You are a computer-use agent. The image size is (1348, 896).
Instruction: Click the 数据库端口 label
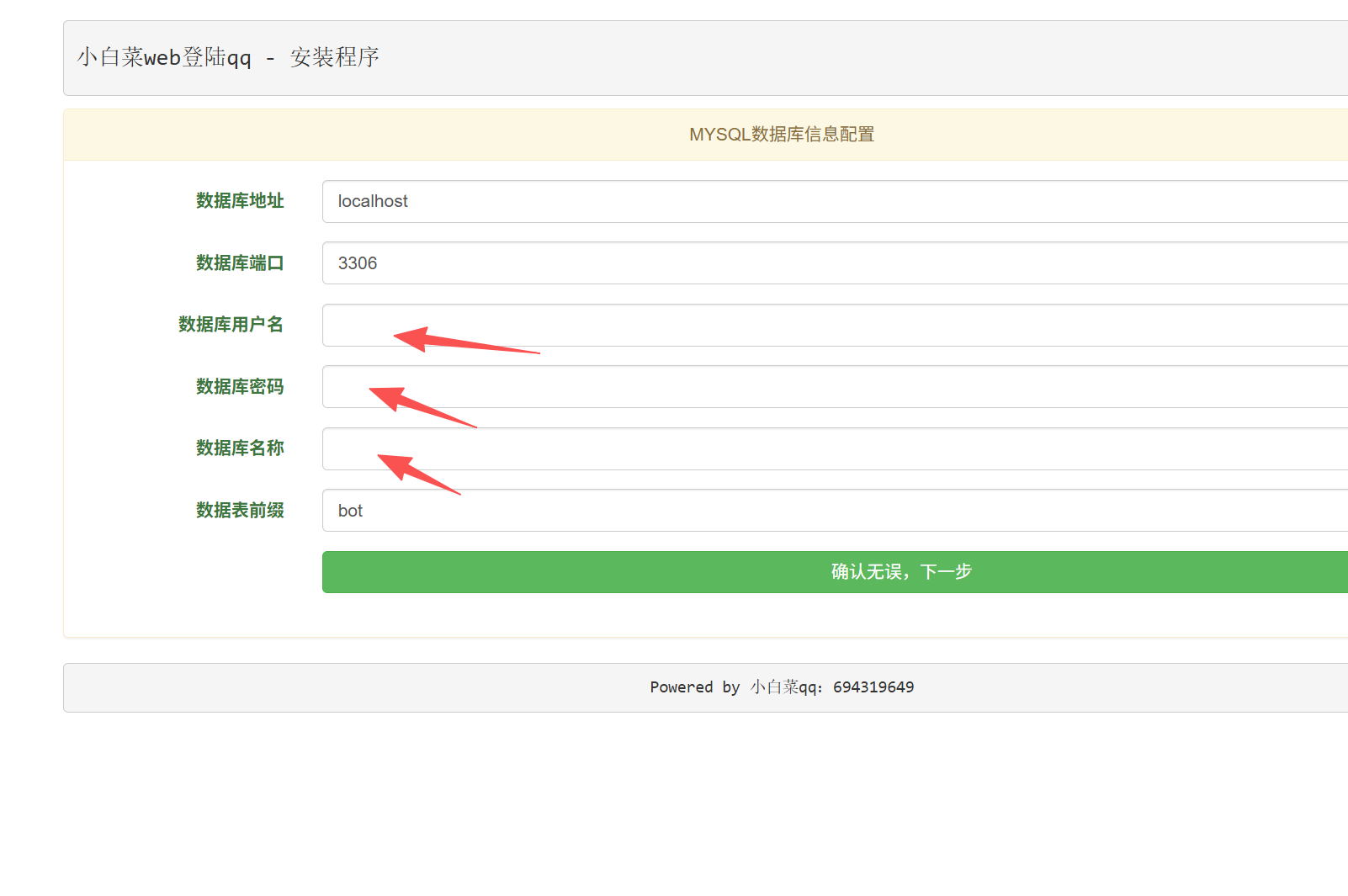pyautogui.click(x=240, y=263)
